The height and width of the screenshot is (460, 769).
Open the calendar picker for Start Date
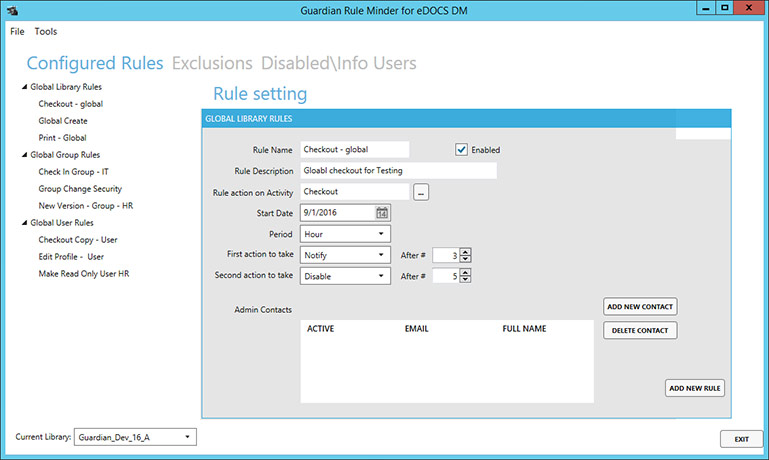click(382, 213)
